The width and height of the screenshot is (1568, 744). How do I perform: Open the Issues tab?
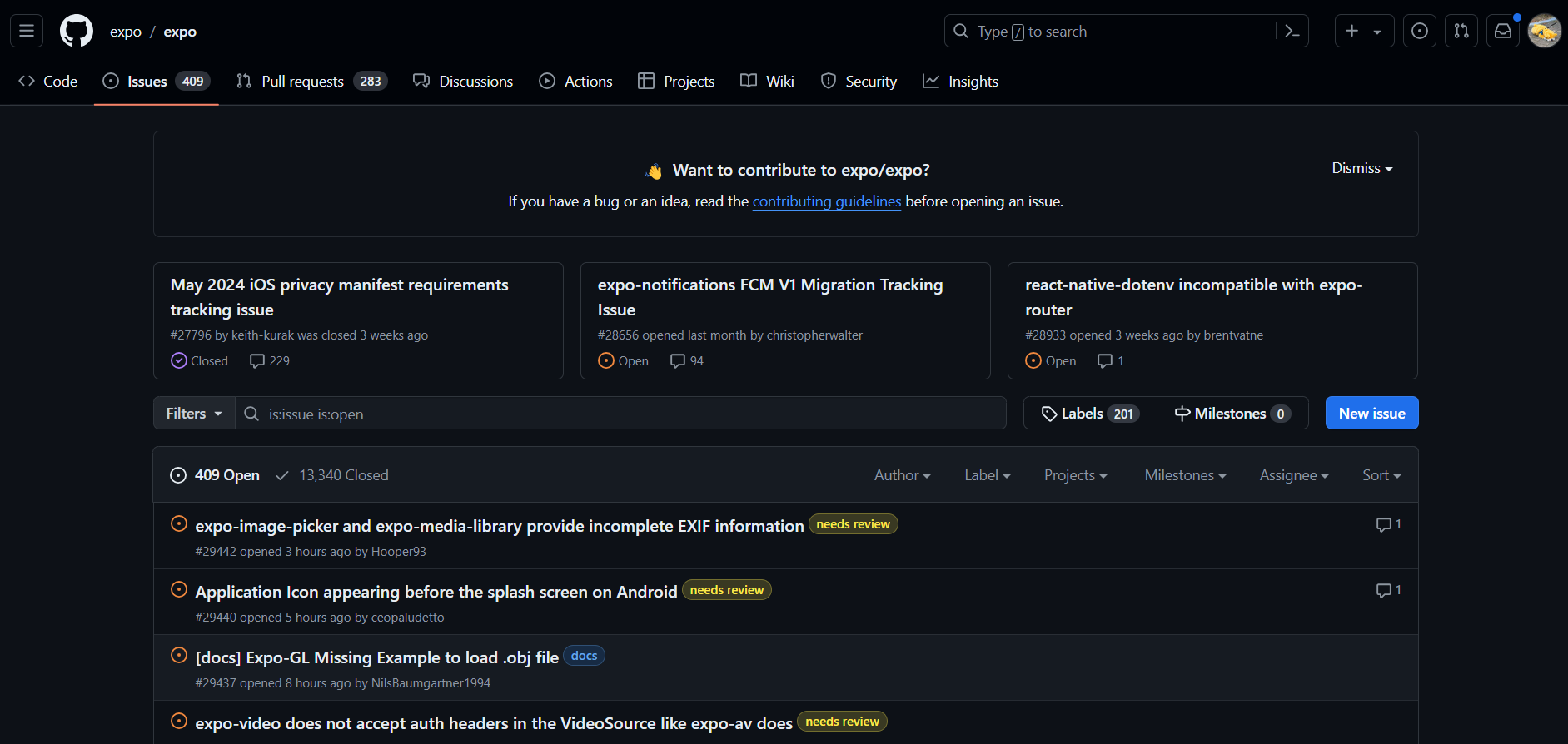tap(157, 81)
